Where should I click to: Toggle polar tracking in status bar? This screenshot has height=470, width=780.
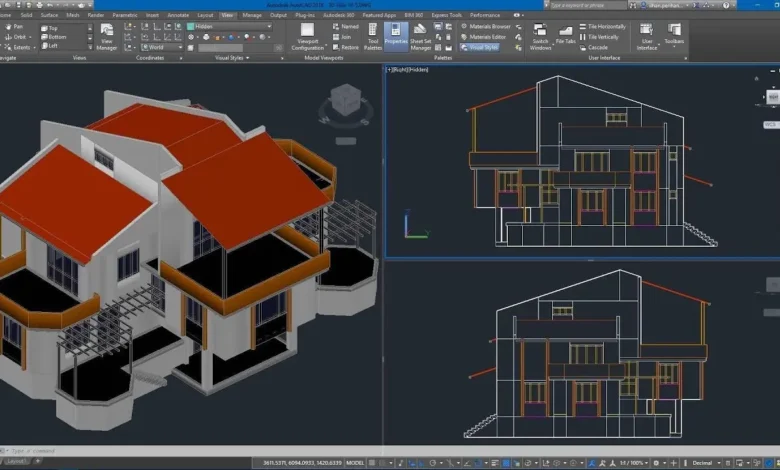432,463
